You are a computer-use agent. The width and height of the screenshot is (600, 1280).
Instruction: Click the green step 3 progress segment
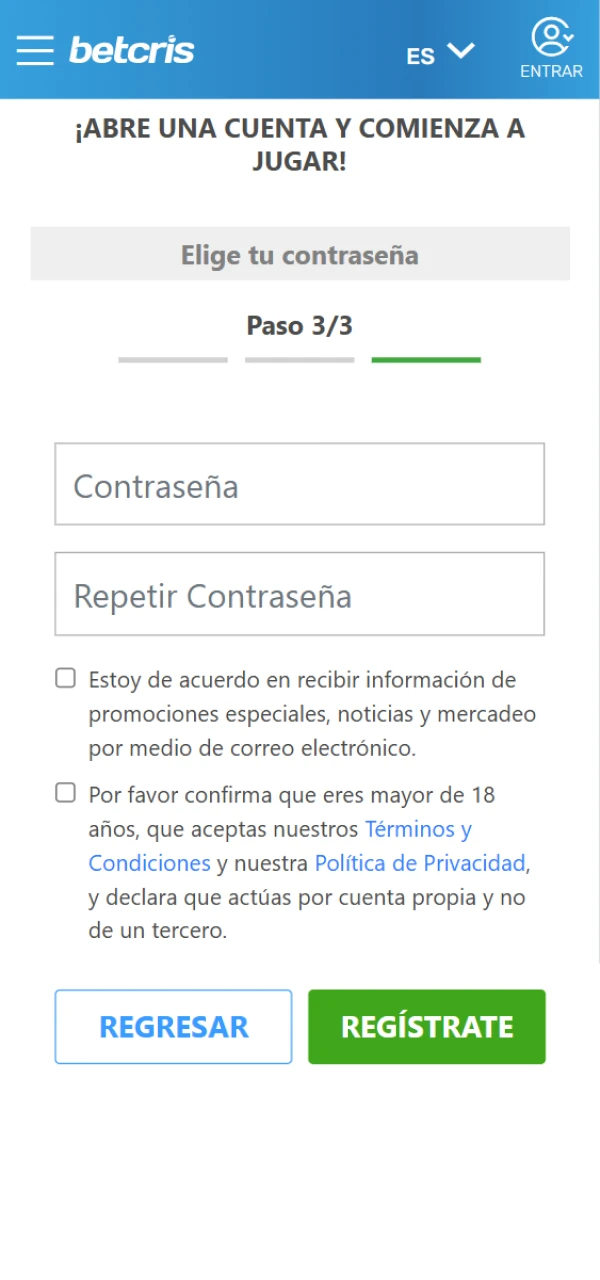[x=426, y=357]
